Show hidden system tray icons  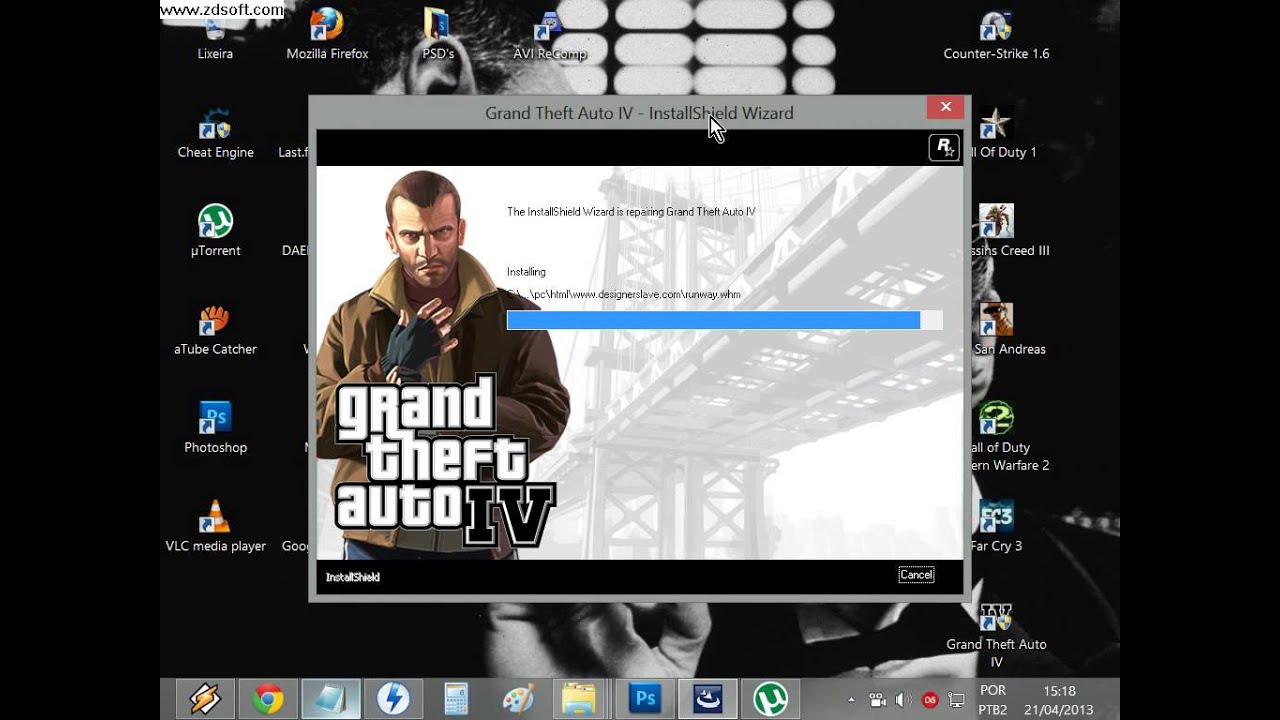click(852, 700)
